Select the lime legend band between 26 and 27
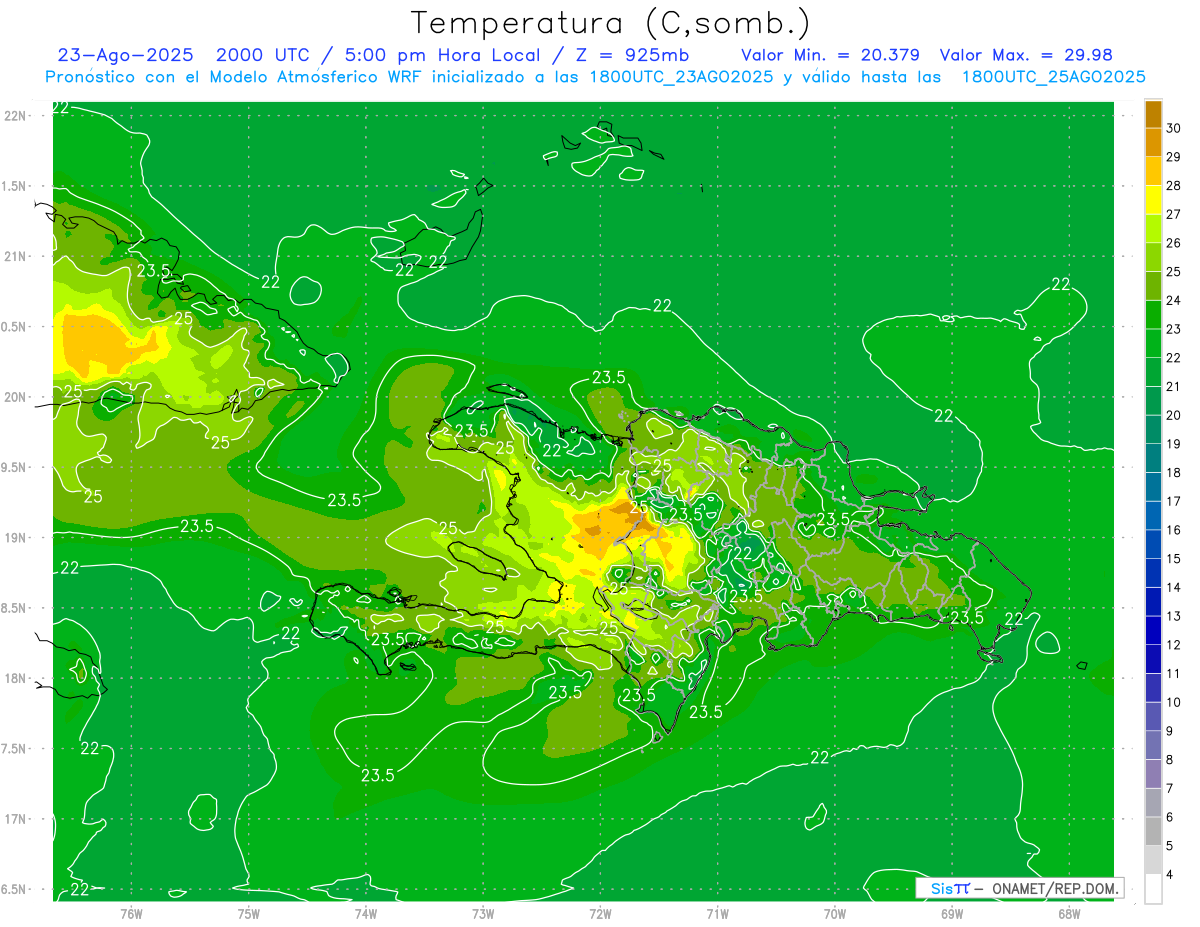The height and width of the screenshot is (927, 1200). click(x=1153, y=229)
